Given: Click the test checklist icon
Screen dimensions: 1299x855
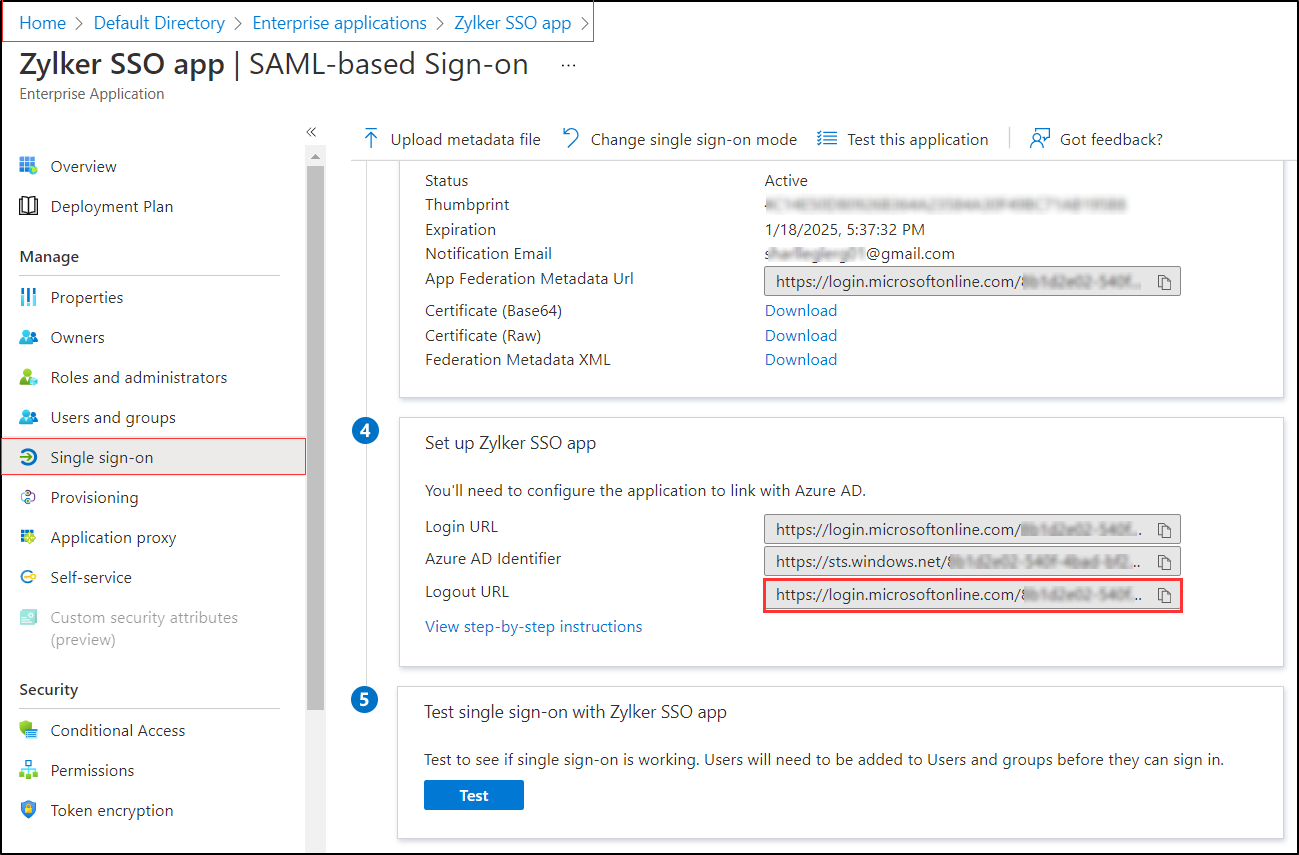Looking at the screenshot, I should pyautogui.click(x=827, y=138).
